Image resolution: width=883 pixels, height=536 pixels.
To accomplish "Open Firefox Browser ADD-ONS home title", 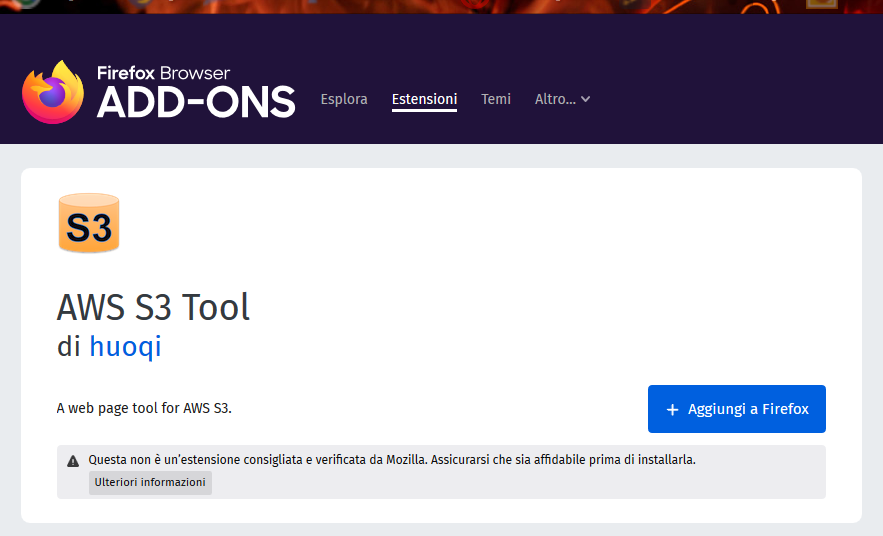I will [195, 92].
